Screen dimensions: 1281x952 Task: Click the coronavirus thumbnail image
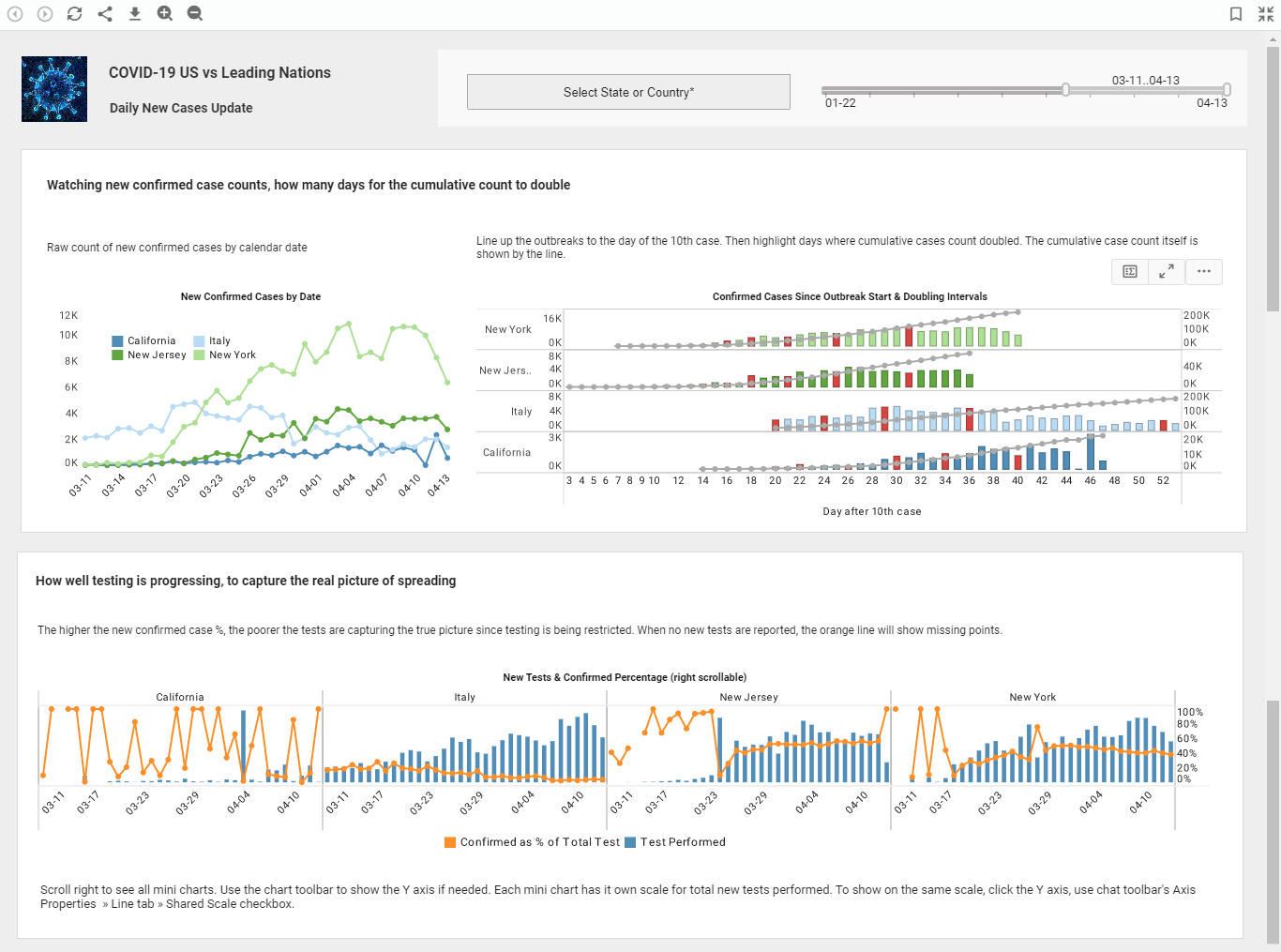[54, 89]
